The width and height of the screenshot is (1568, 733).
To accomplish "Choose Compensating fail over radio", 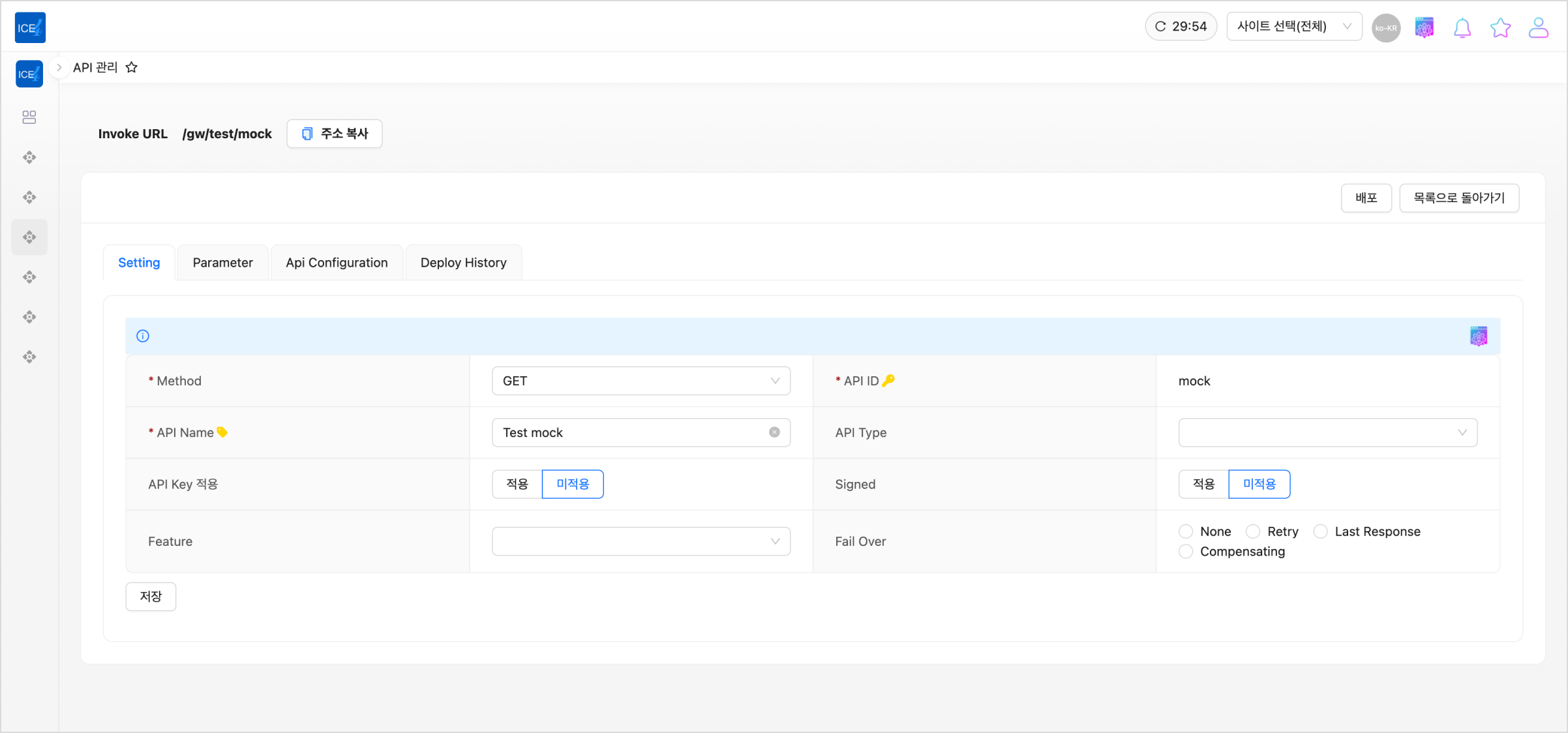I will [x=1186, y=552].
